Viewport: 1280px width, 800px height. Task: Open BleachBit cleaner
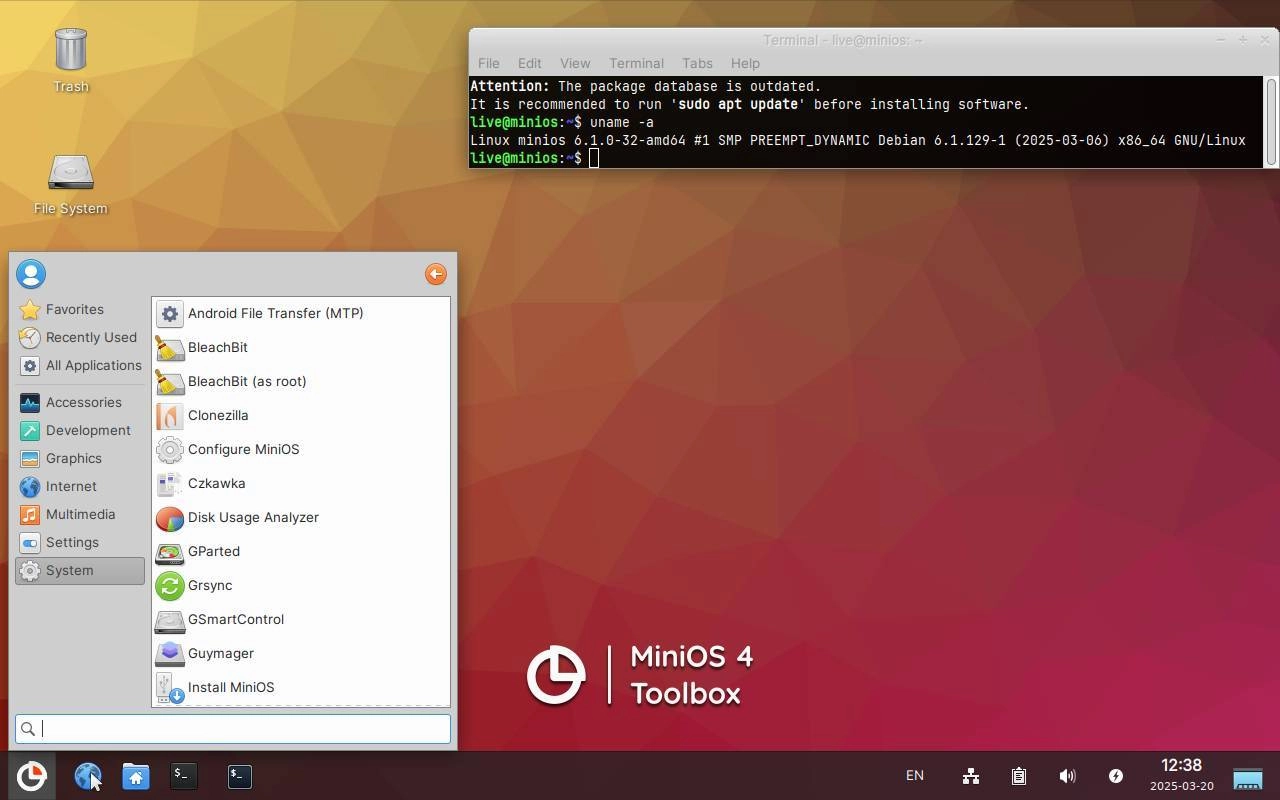[301, 347]
